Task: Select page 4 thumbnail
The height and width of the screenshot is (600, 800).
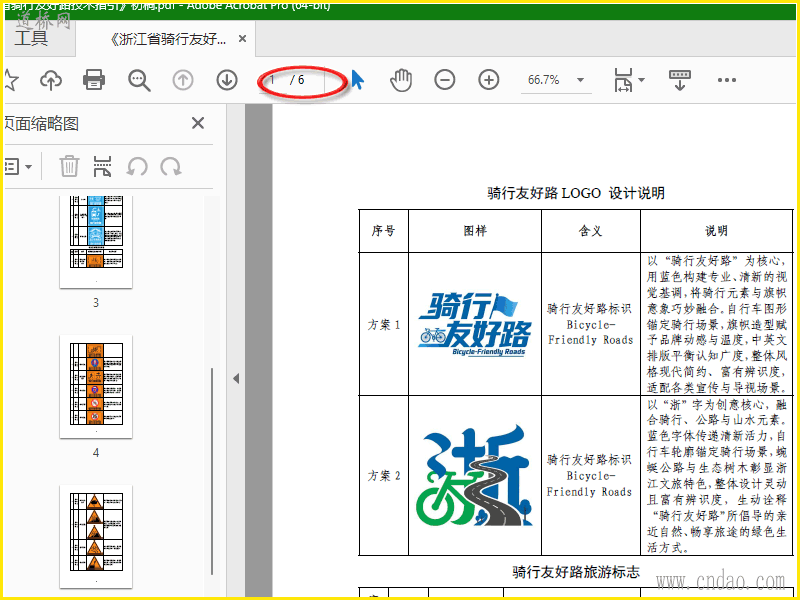Action: click(96, 387)
